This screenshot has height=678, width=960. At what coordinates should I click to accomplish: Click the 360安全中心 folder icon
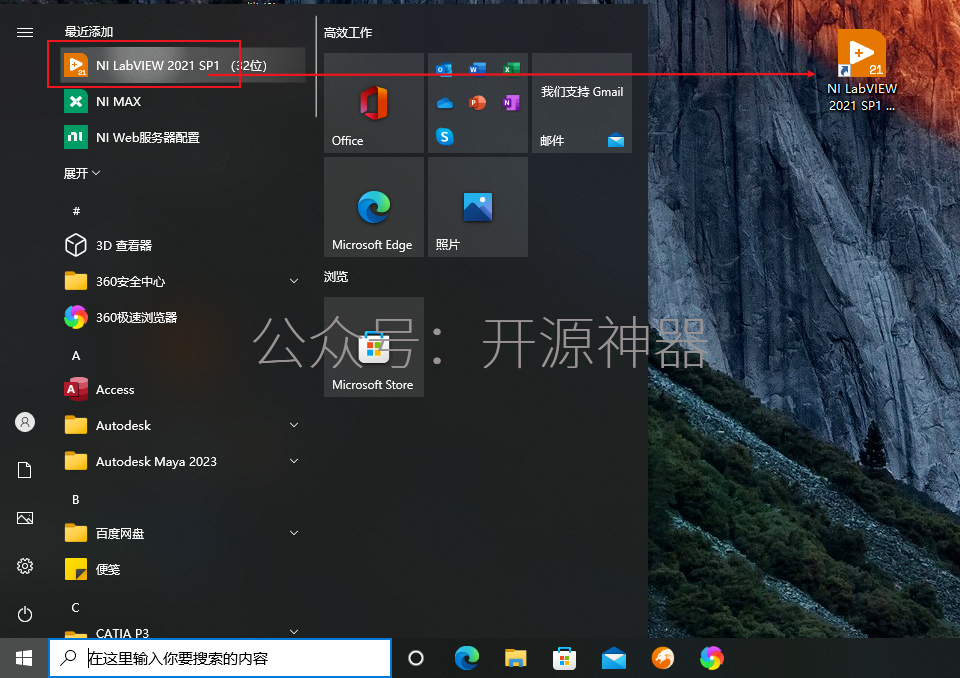coord(76,281)
